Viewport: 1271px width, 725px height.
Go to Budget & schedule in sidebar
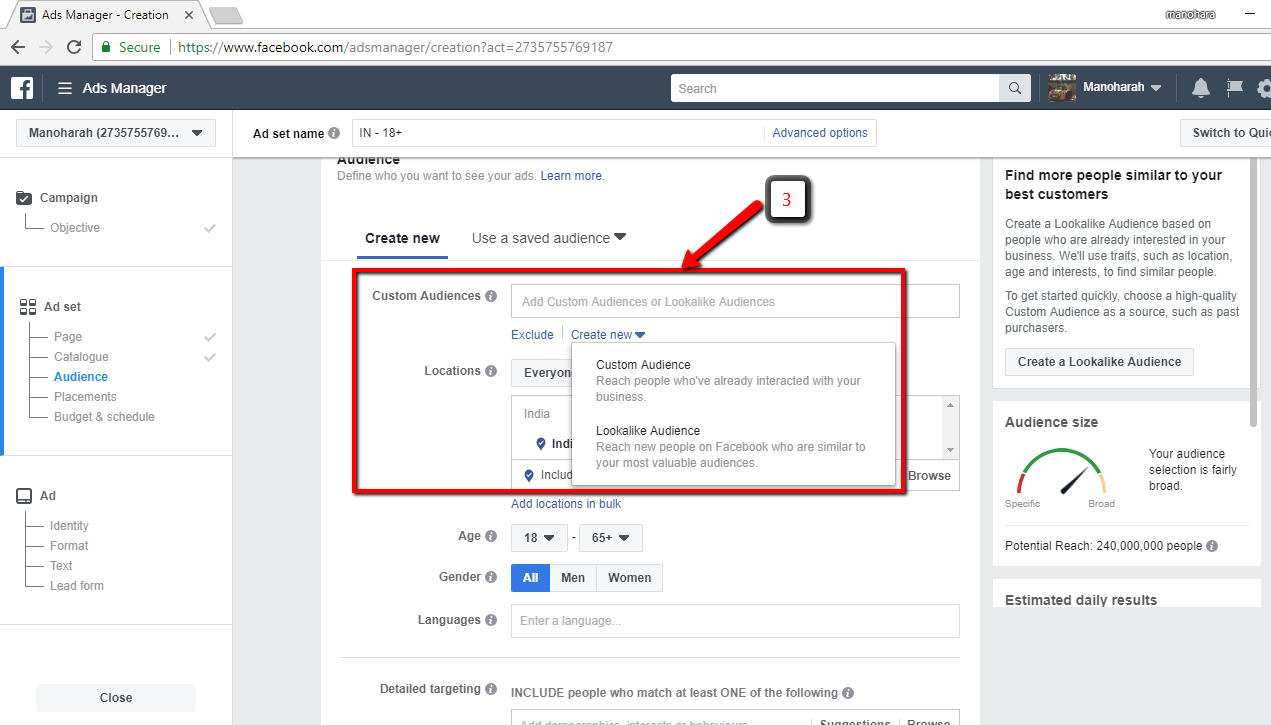[104, 417]
